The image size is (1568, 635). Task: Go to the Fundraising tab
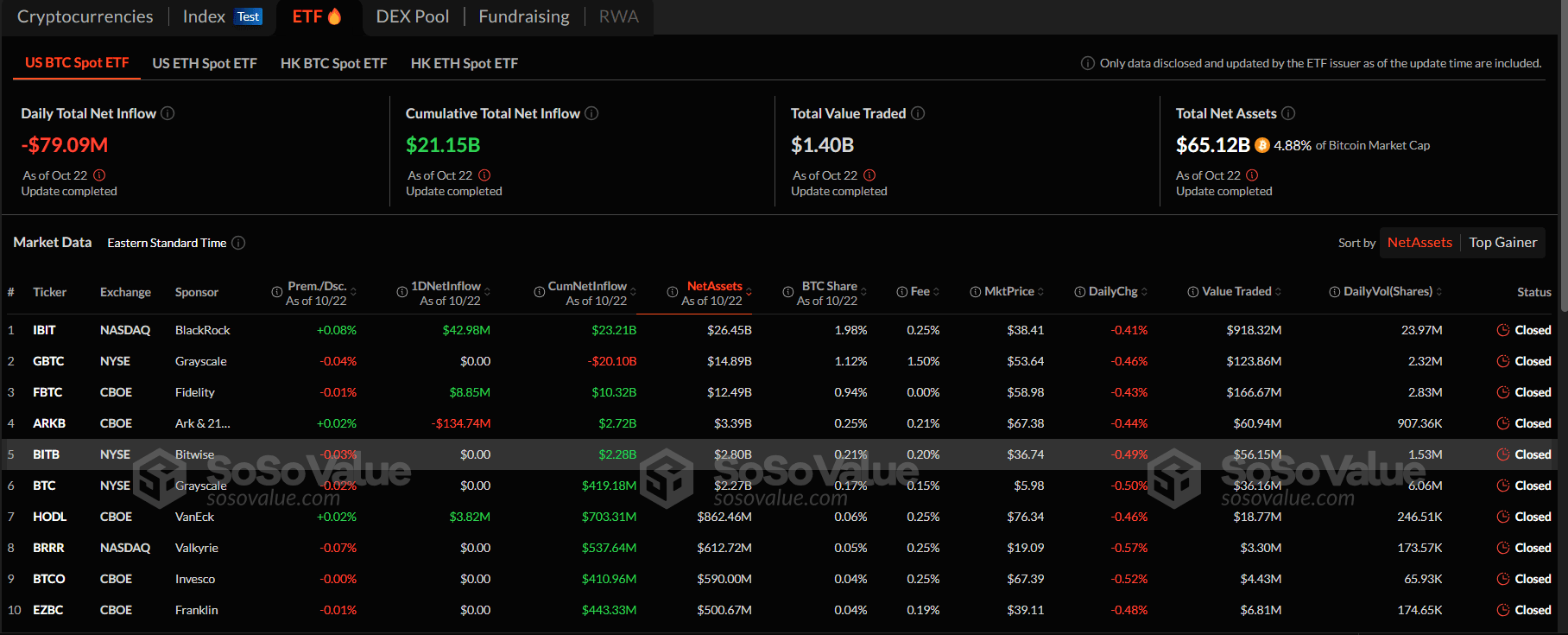point(524,16)
